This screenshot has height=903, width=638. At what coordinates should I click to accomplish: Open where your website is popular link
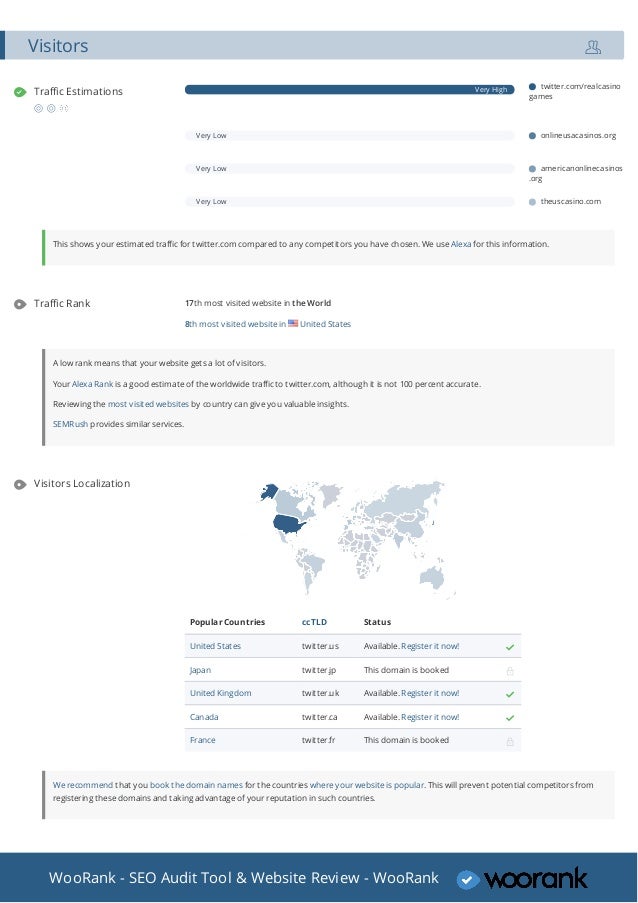(x=367, y=785)
